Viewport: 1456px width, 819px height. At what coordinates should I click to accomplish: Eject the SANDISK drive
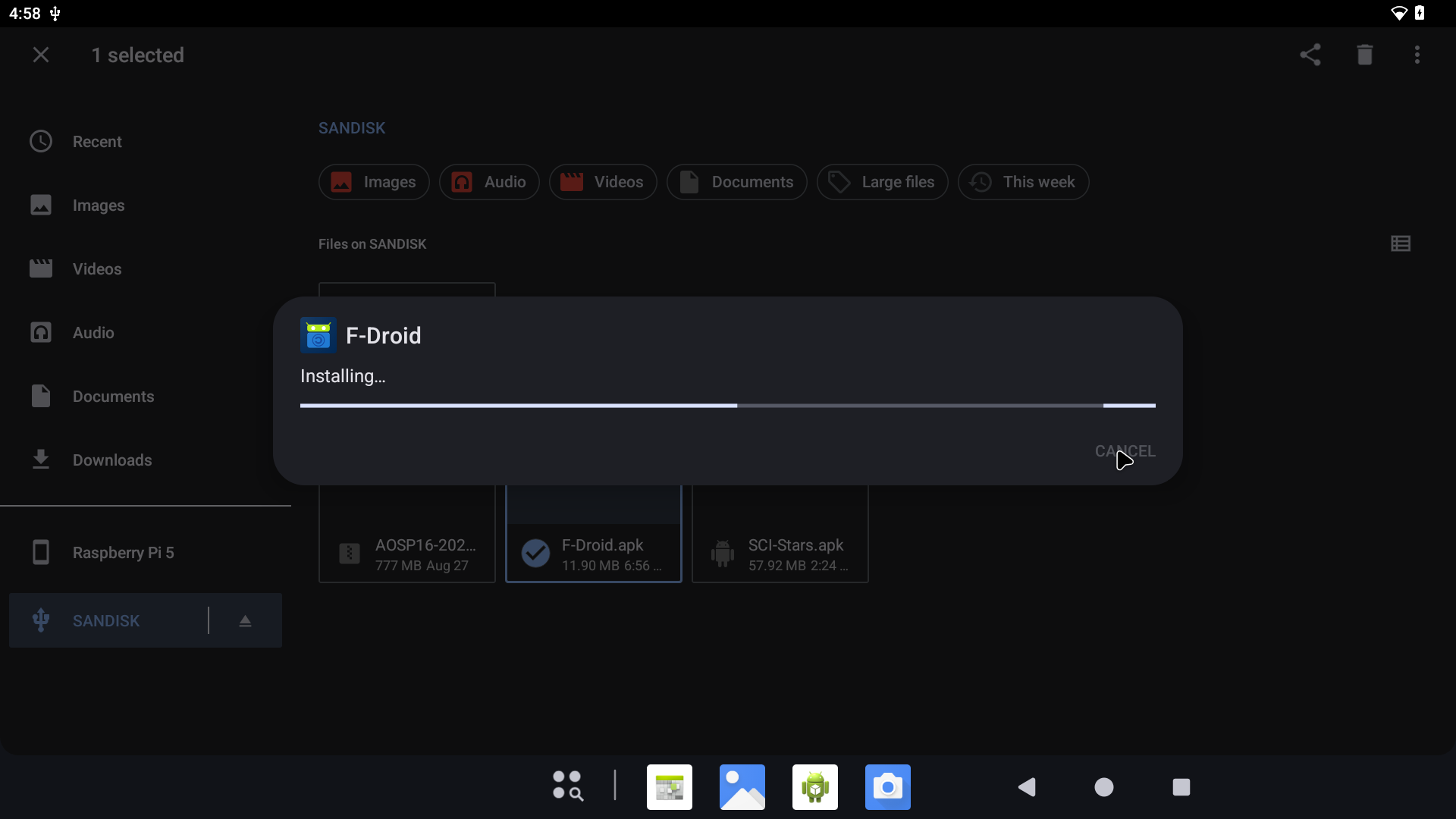point(245,621)
